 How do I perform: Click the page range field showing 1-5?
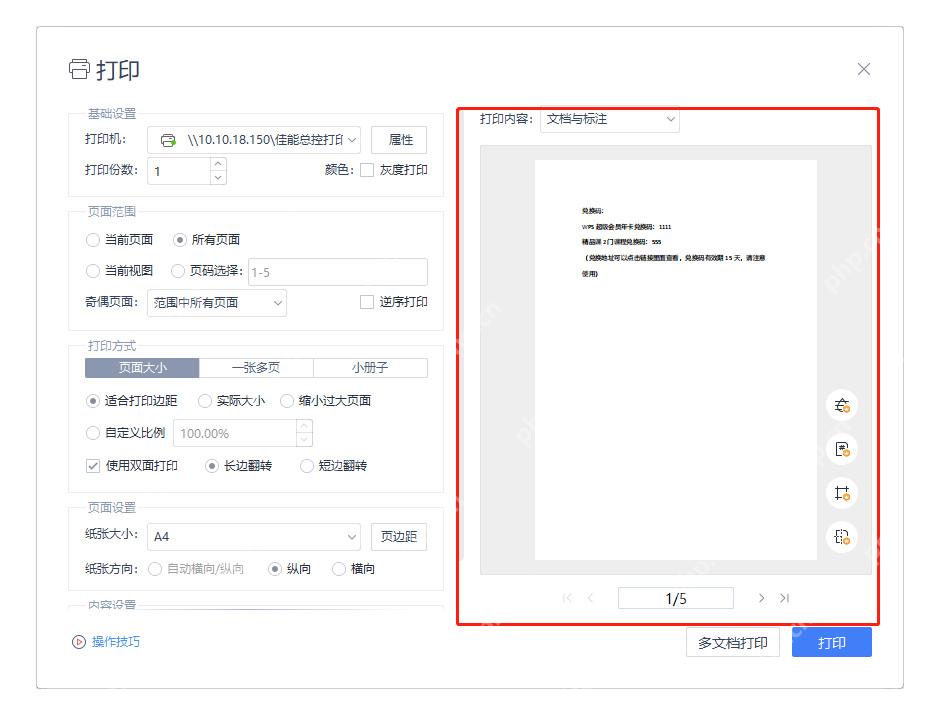tap(338, 272)
